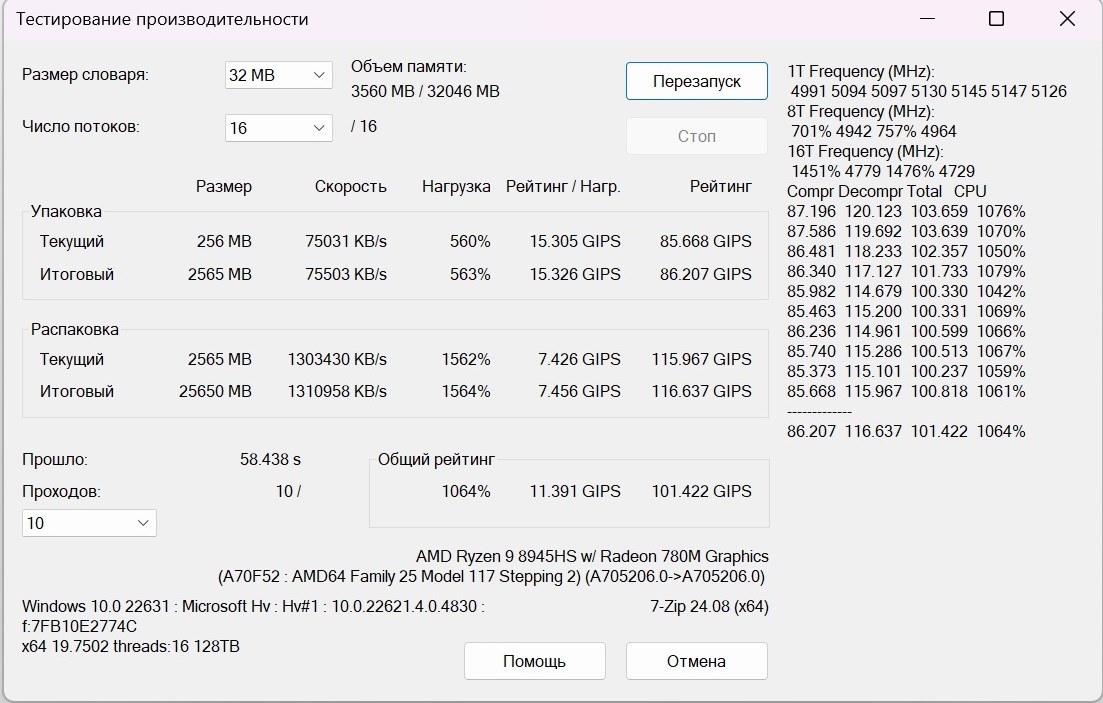Image resolution: width=1103 pixels, height=703 pixels.
Task: Click the elapsed time value 58.438 s
Action: 270,460
